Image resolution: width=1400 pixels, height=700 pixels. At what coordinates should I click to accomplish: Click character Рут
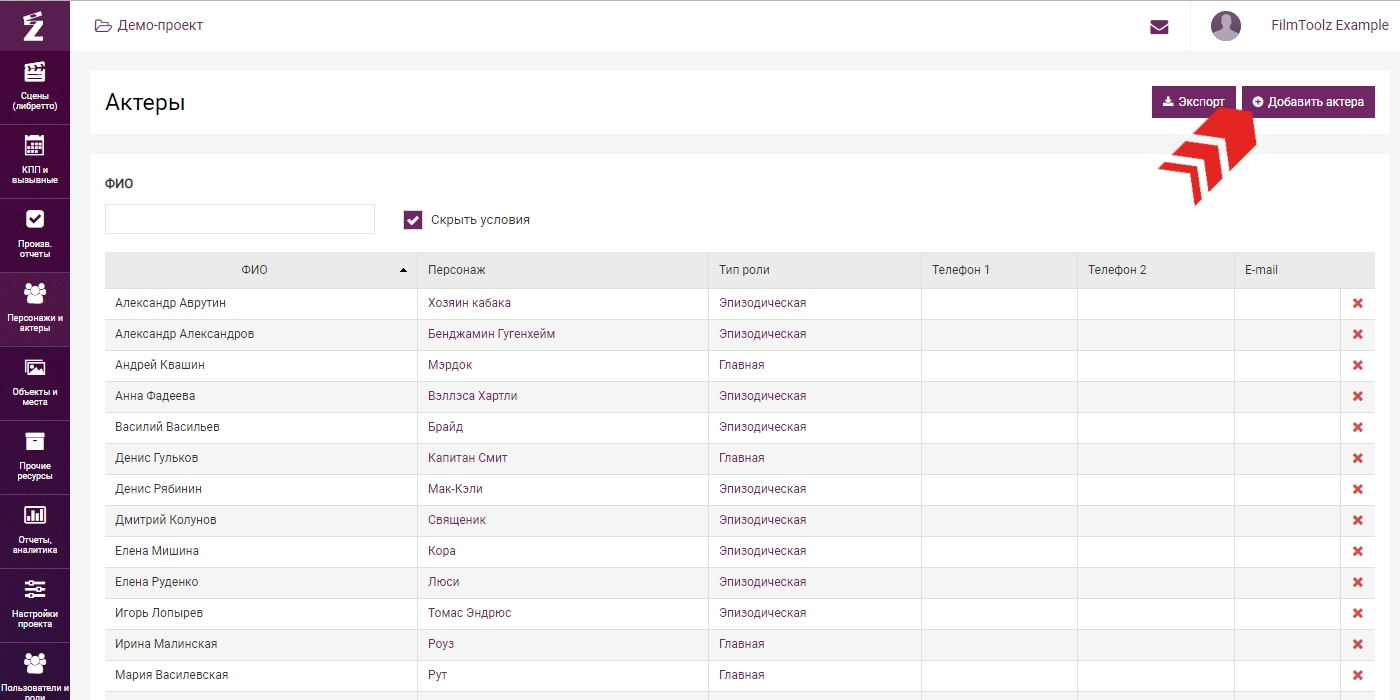tap(437, 675)
